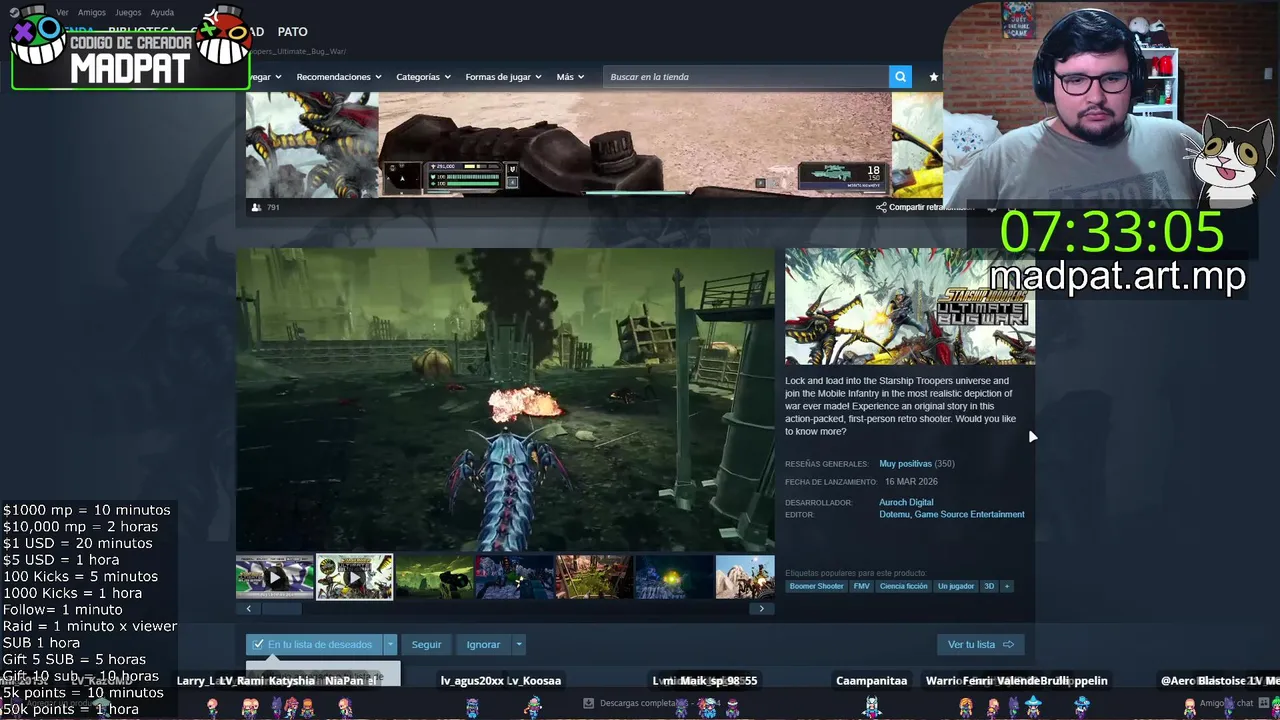Select the FMV tag
The height and width of the screenshot is (720, 1280).
(x=861, y=586)
